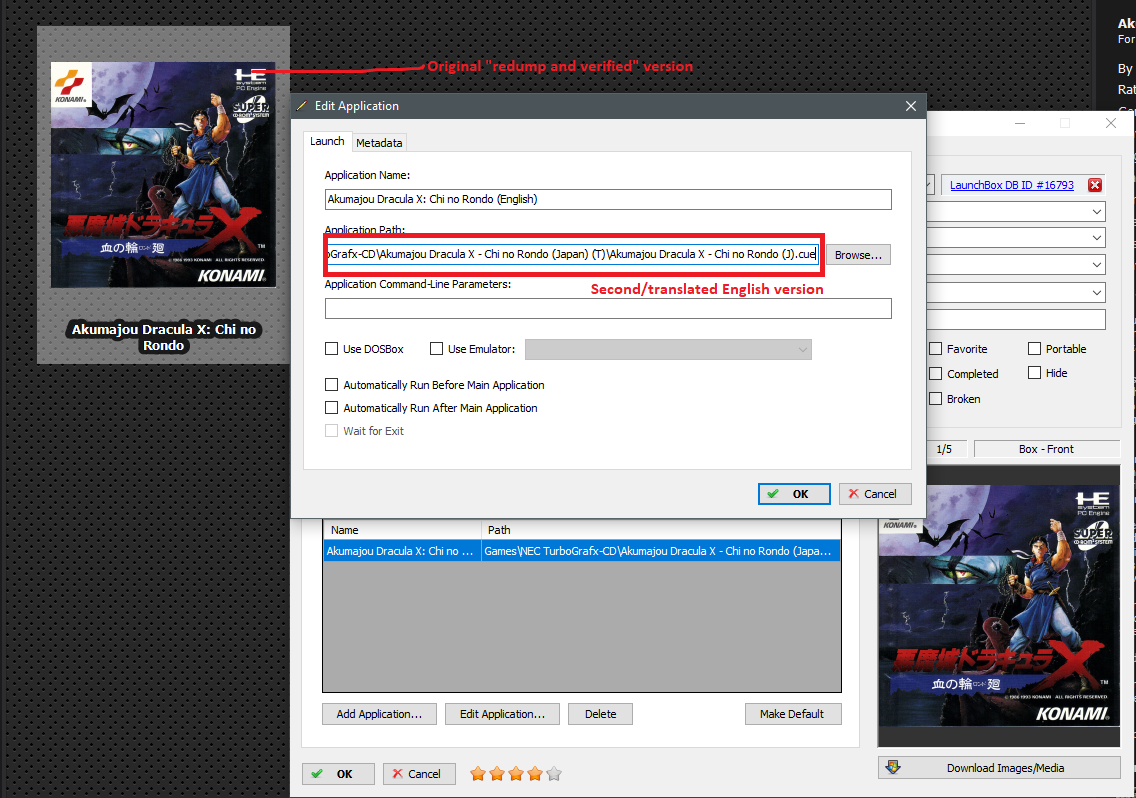Tick the Use Emulator checkbox
The height and width of the screenshot is (798, 1136).
click(436, 349)
